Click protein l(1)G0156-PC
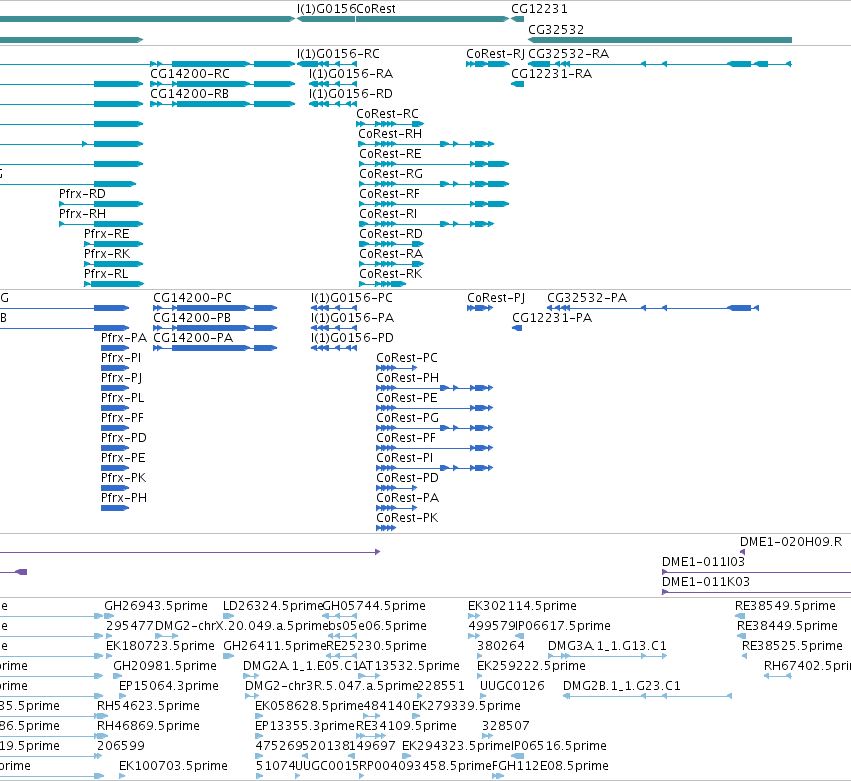851x781 pixels. (334, 308)
